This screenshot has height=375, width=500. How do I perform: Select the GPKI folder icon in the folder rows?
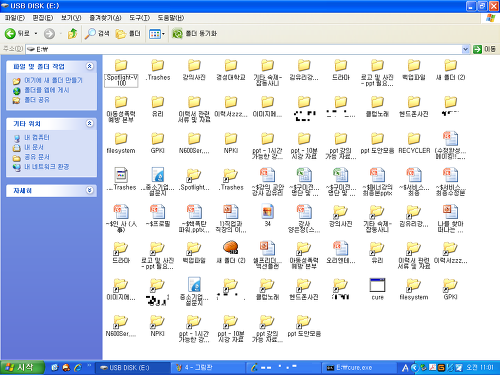pyautogui.click(x=158, y=138)
